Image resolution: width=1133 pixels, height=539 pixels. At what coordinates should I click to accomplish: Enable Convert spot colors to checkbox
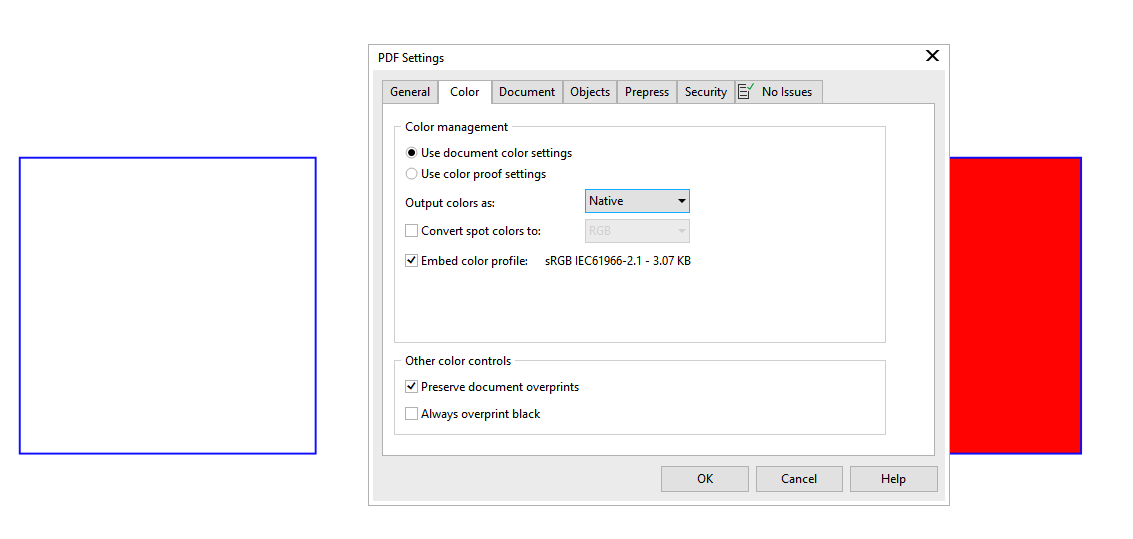(411, 231)
